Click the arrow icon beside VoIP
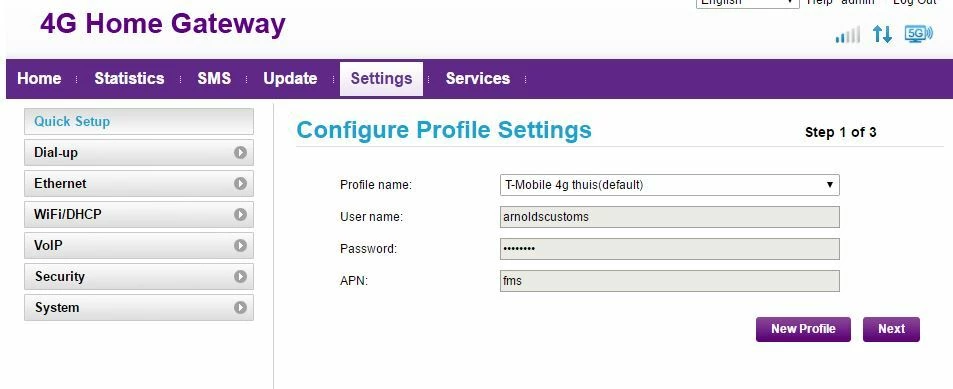Viewport: 953px width, 389px height. click(x=240, y=246)
